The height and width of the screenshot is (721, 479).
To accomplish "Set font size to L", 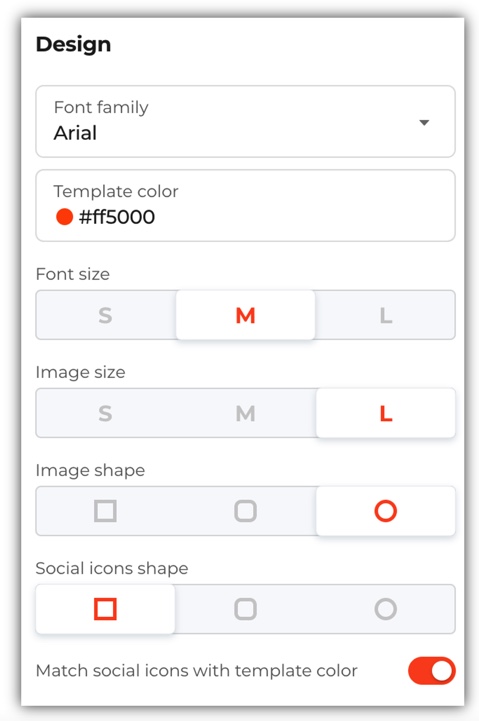I will pyautogui.click(x=386, y=315).
